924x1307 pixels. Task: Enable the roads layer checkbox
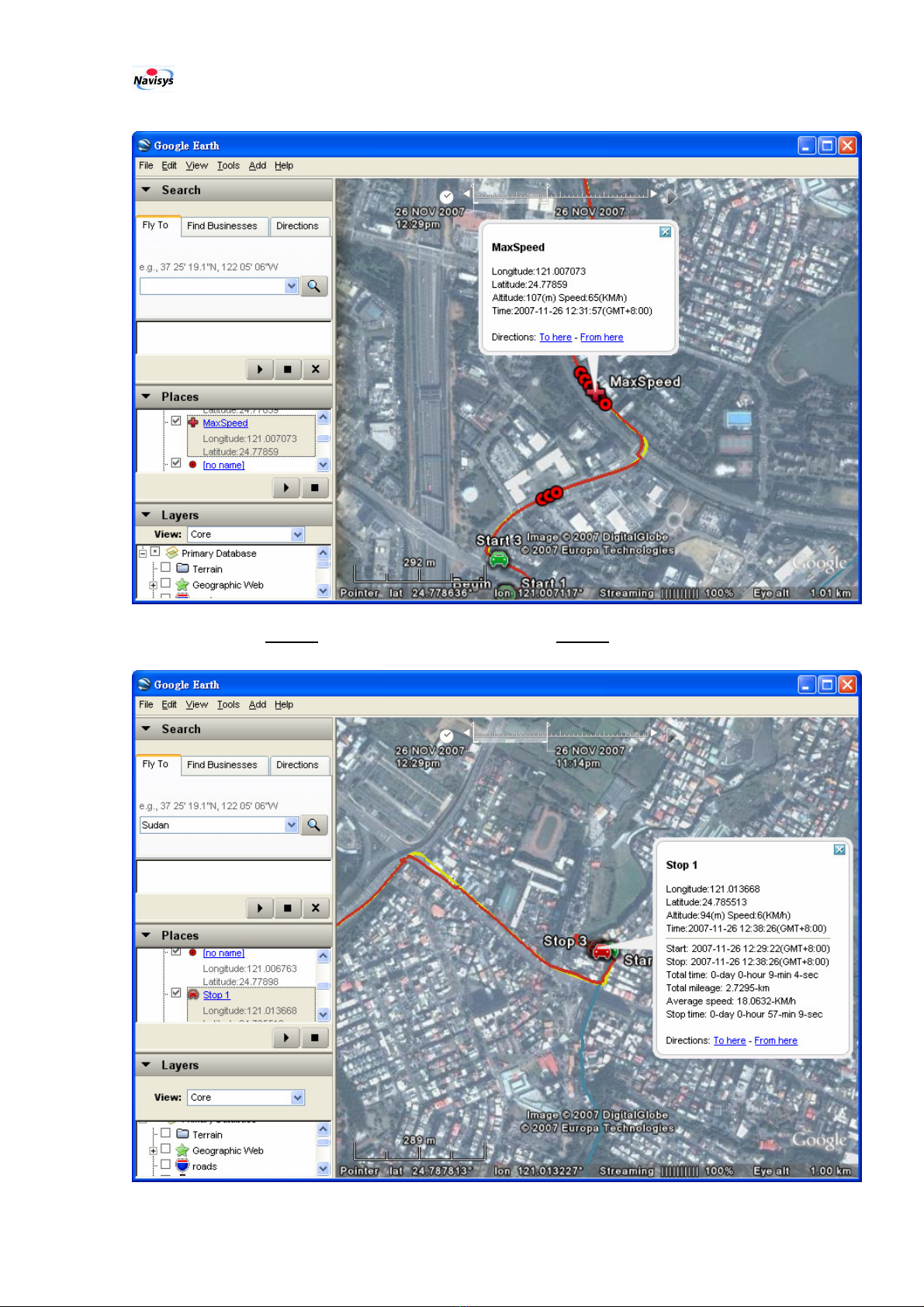click(165, 1164)
